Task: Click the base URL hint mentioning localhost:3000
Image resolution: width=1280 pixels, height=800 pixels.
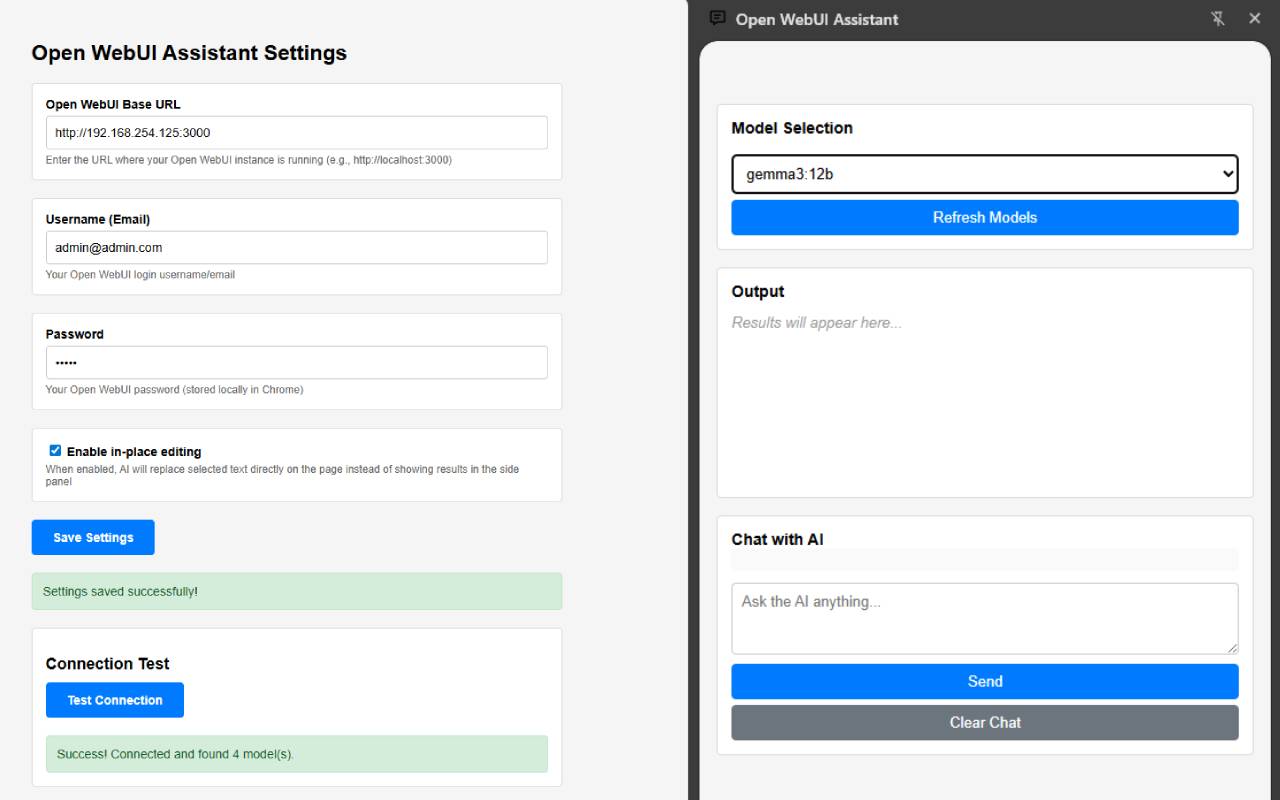Action: pos(249,160)
